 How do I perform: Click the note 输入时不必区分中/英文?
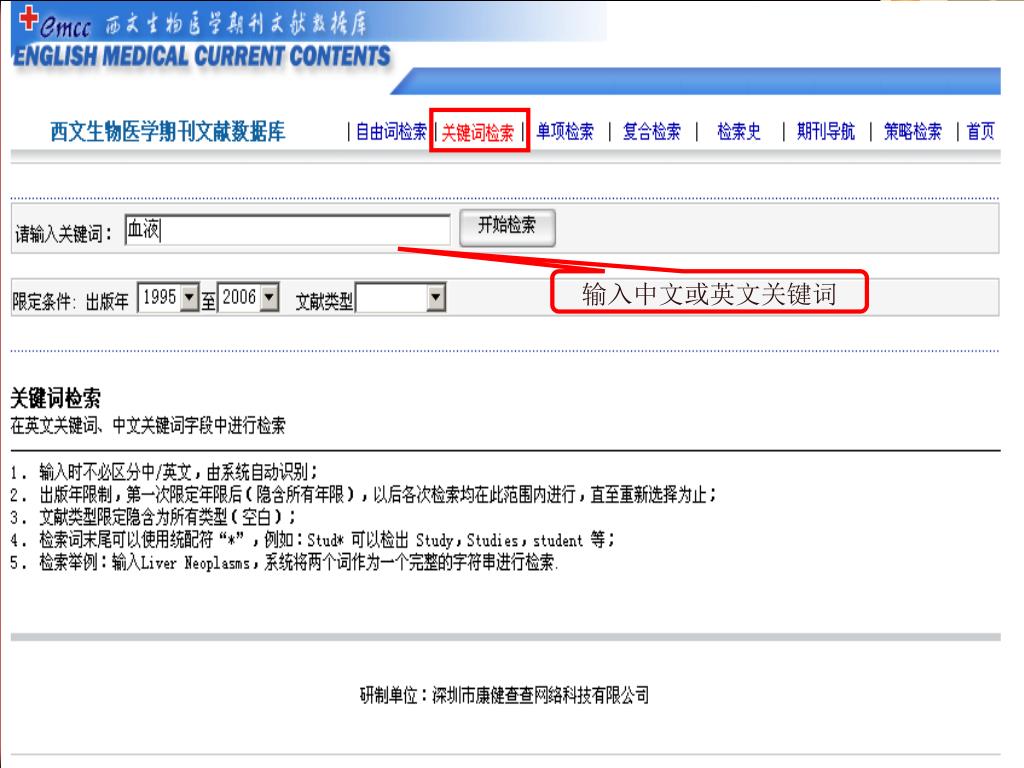pos(165,472)
